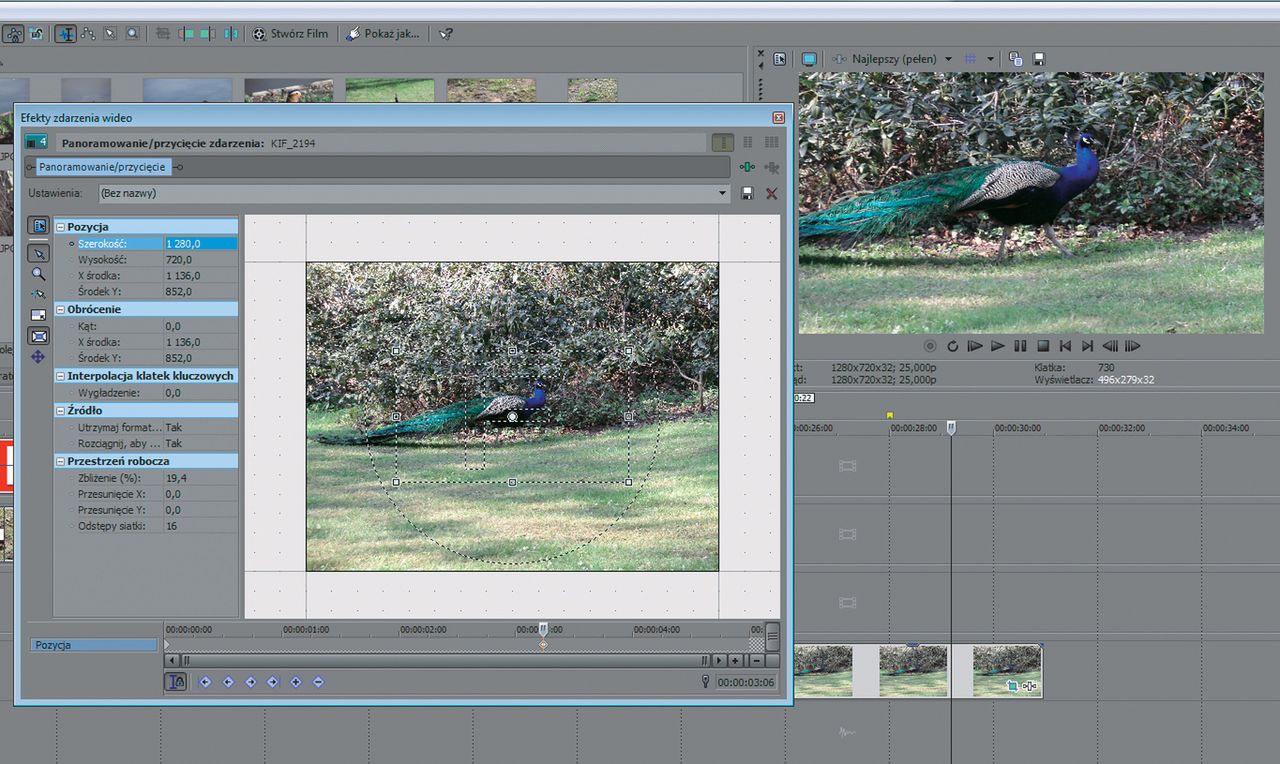
Task: Toggle Sync Cursor in keyframe controller
Action: (x=175, y=681)
